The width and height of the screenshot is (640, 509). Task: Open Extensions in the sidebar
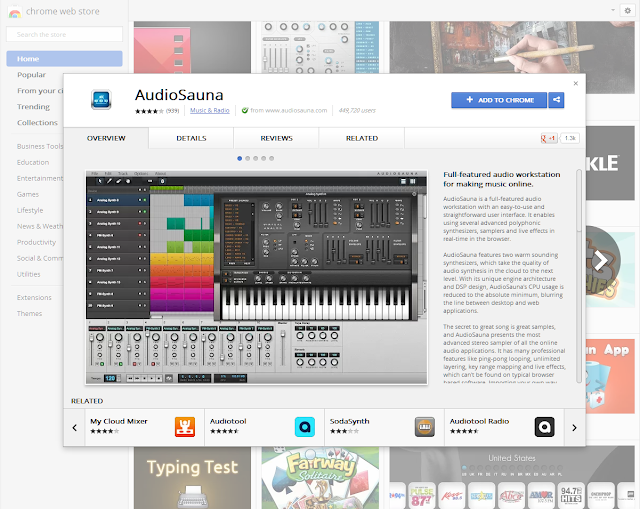click(34, 298)
